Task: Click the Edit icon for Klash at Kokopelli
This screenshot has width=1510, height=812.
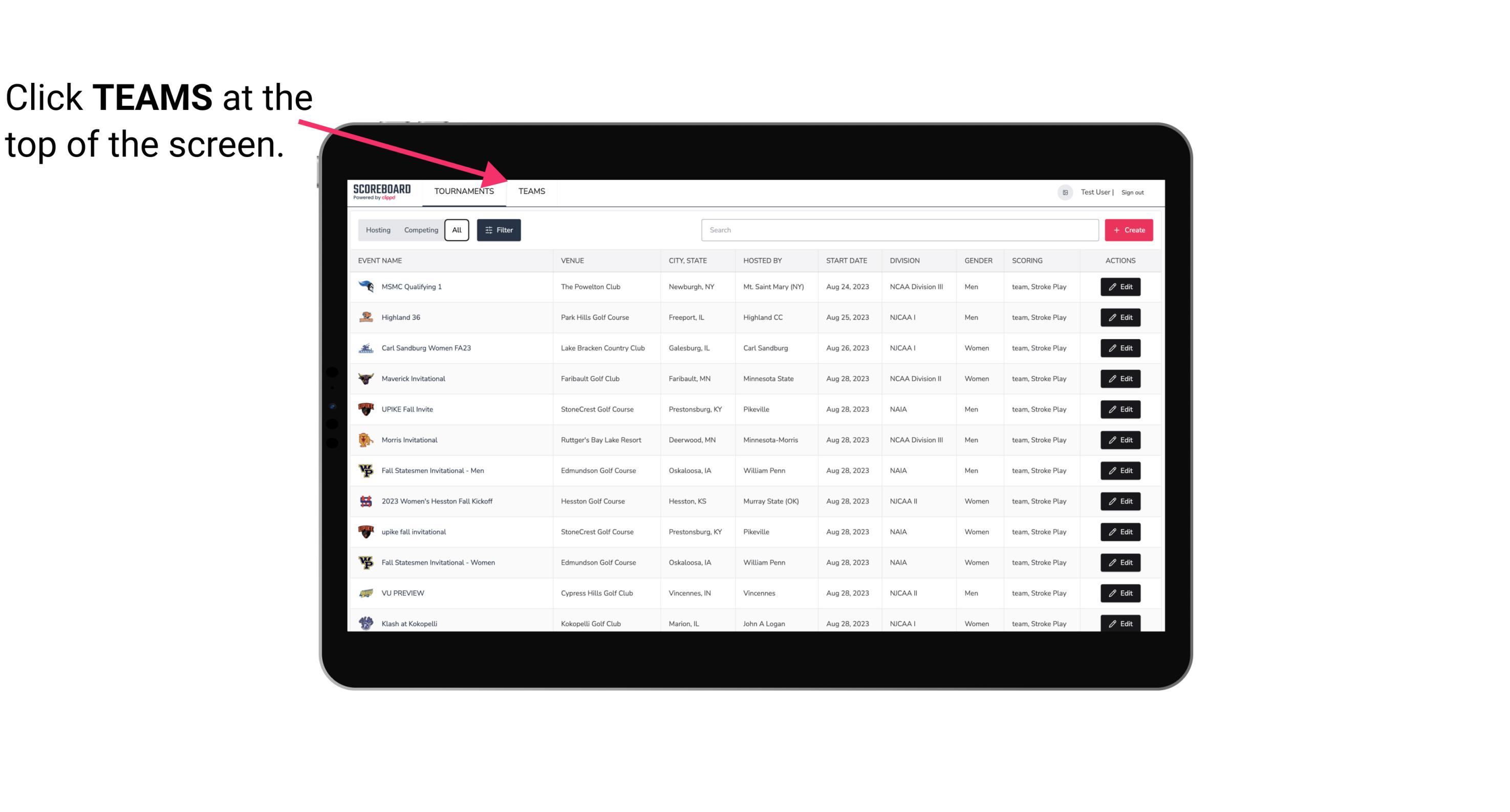Action: [1119, 623]
